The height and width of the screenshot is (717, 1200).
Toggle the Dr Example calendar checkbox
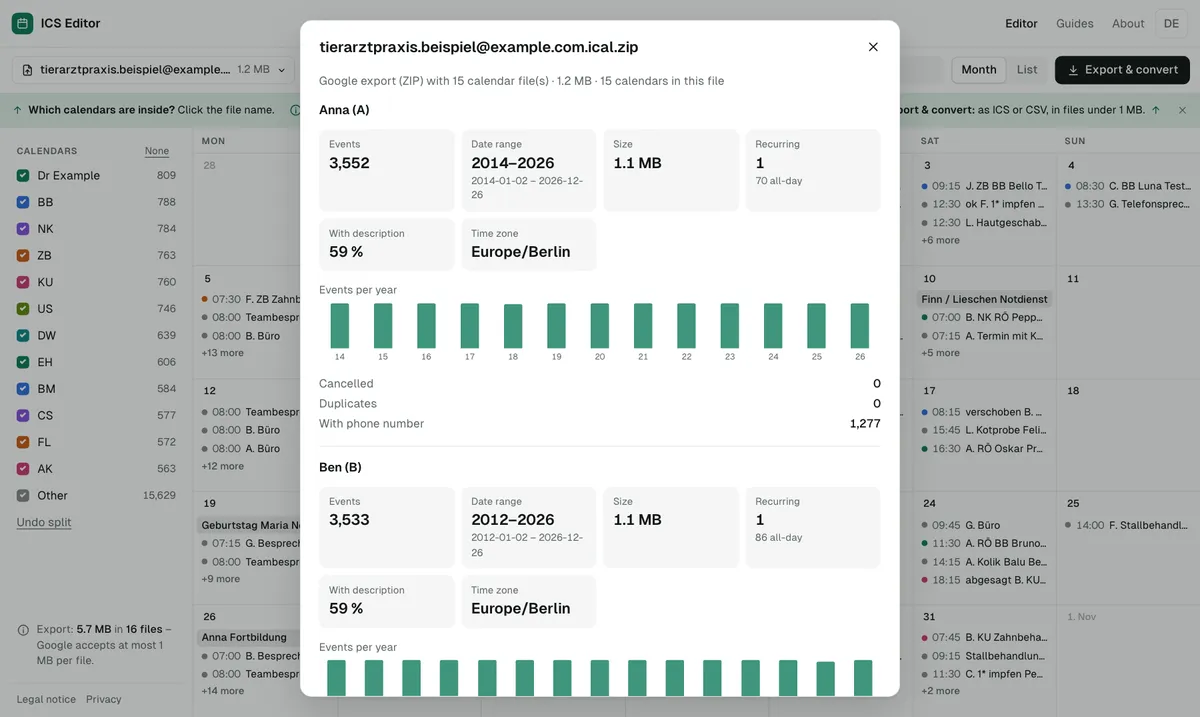click(x=23, y=175)
